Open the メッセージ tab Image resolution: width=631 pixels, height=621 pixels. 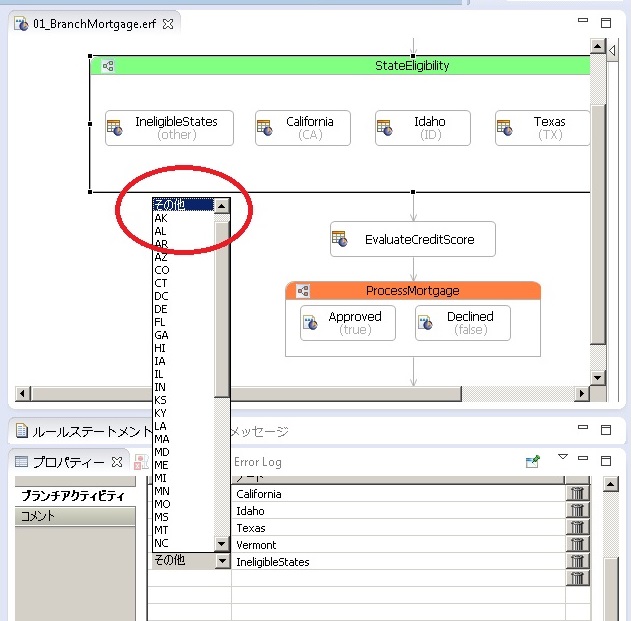[x=260, y=431]
